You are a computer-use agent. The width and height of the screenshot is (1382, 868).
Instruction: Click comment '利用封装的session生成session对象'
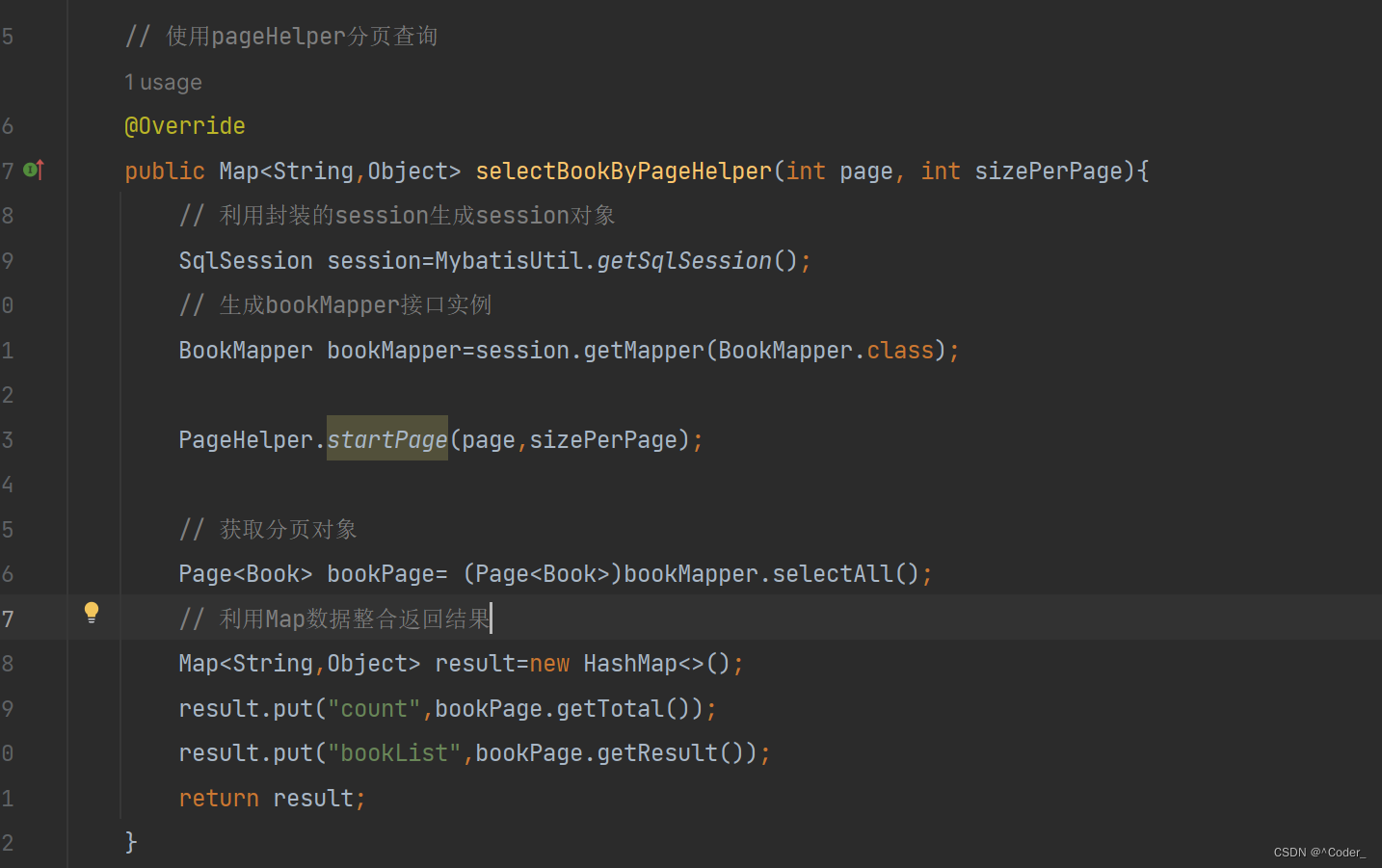click(417, 215)
